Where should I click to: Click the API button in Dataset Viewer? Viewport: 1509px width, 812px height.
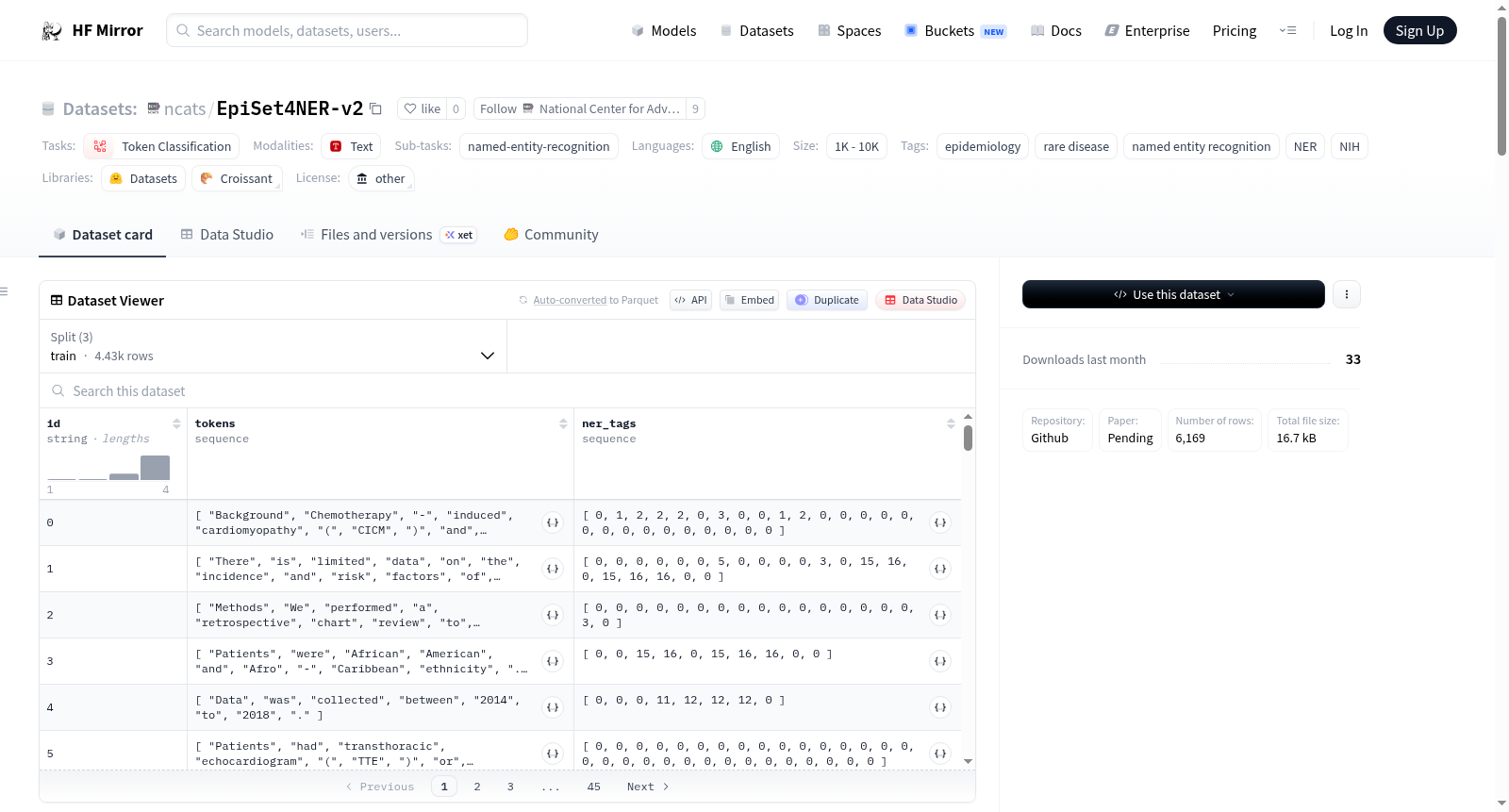click(x=690, y=300)
